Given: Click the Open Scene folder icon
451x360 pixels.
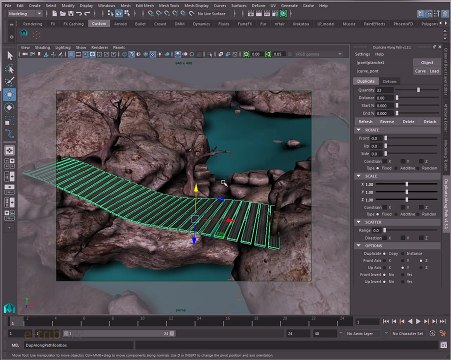Looking at the screenshot, I should pyautogui.click(x=63, y=14).
